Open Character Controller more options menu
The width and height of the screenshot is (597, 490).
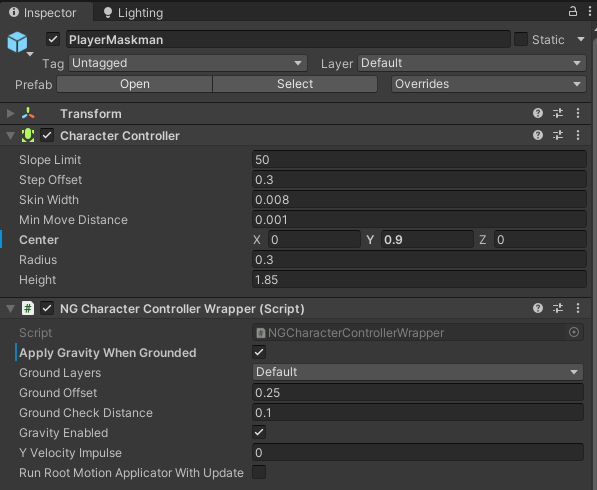click(578, 135)
